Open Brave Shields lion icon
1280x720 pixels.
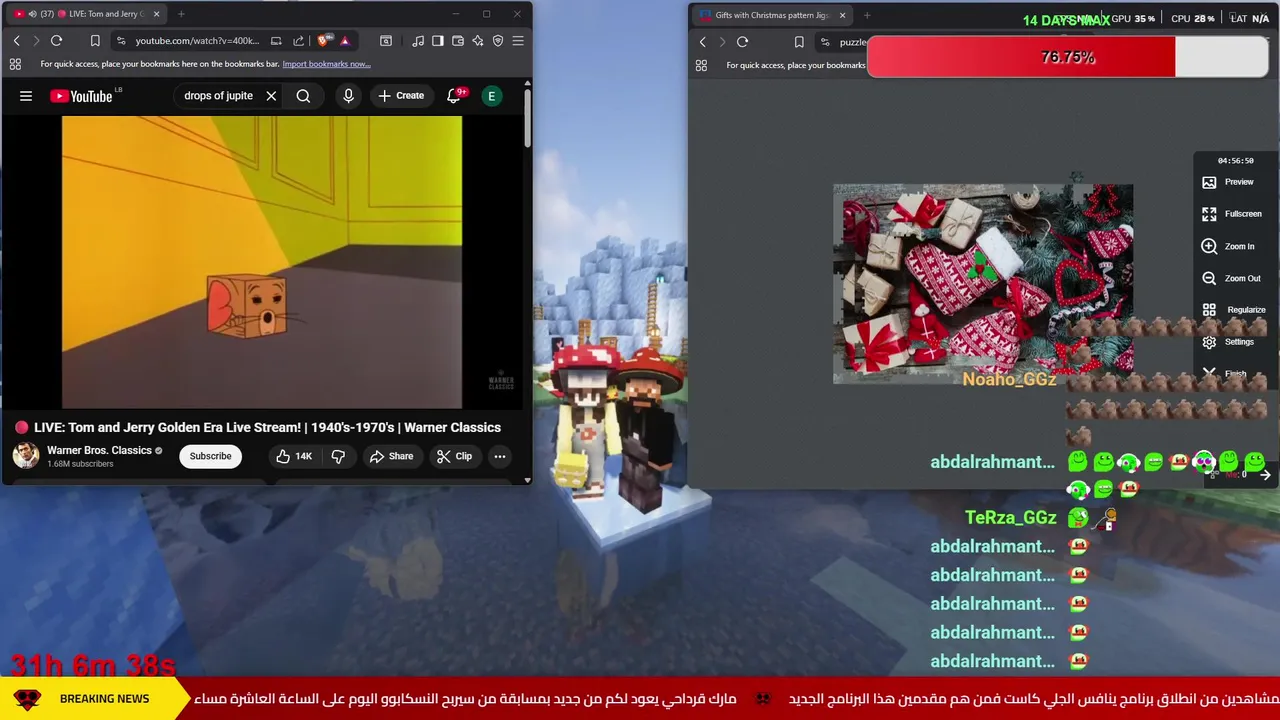(323, 41)
